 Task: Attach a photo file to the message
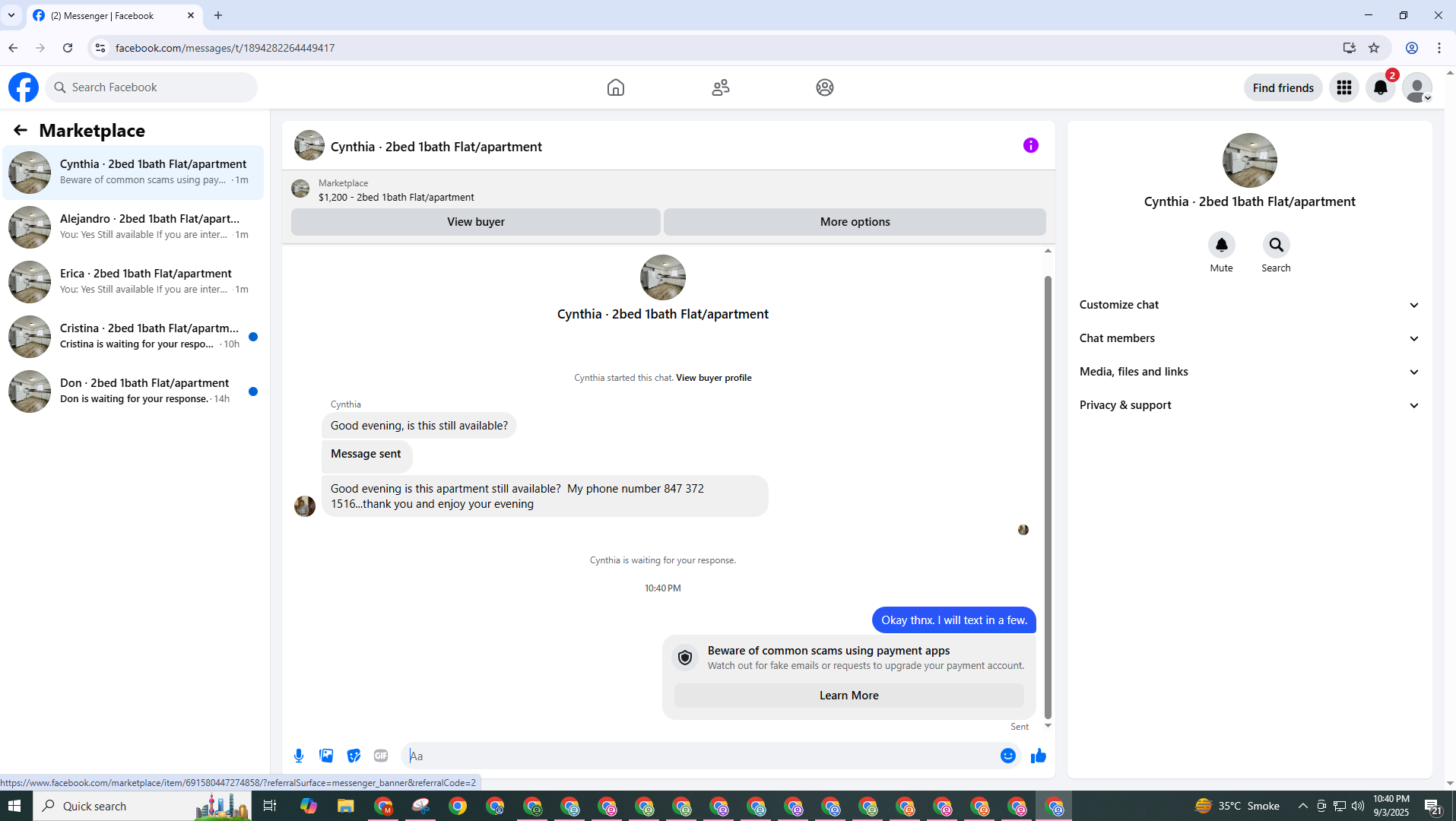pyautogui.click(x=326, y=756)
